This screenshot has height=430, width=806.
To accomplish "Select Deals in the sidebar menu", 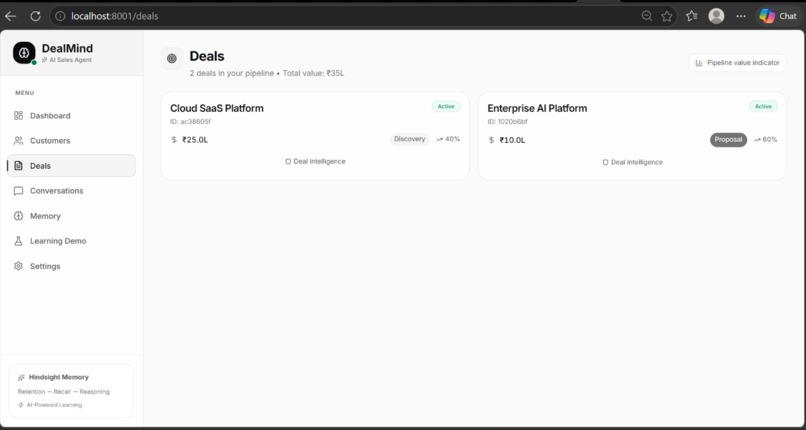I will click(71, 165).
